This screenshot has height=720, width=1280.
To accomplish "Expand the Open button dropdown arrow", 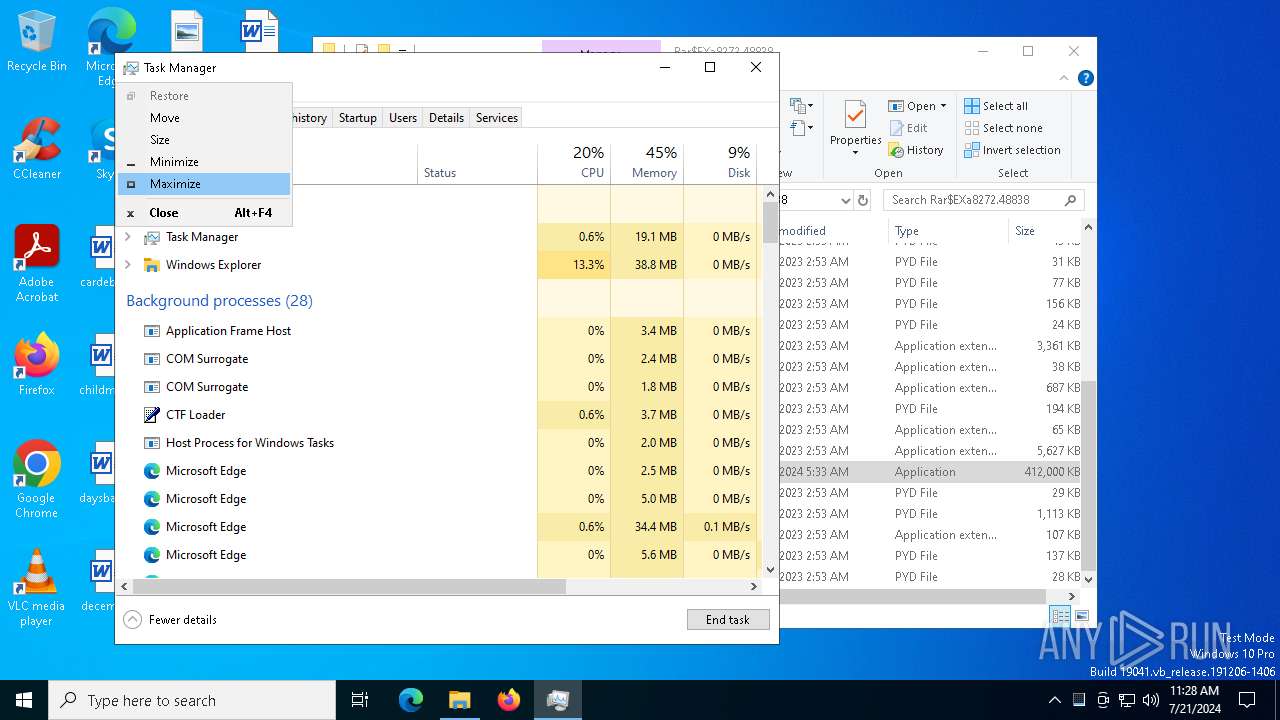I will click(943, 106).
